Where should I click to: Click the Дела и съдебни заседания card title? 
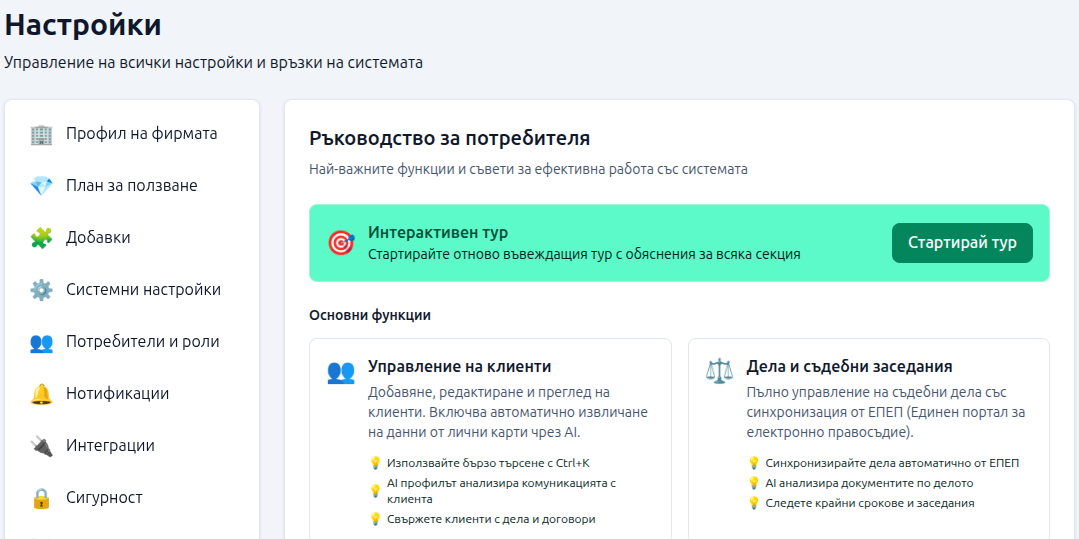coord(849,366)
